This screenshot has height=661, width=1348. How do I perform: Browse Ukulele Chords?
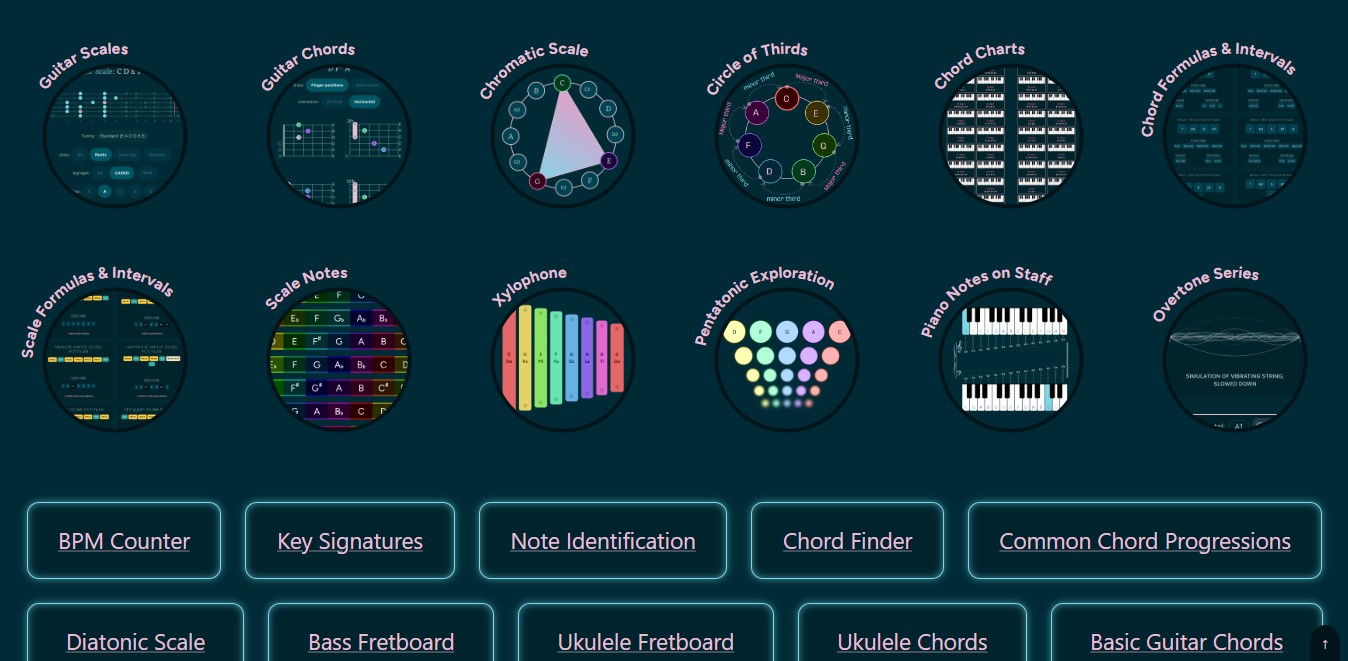pyautogui.click(x=912, y=641)
